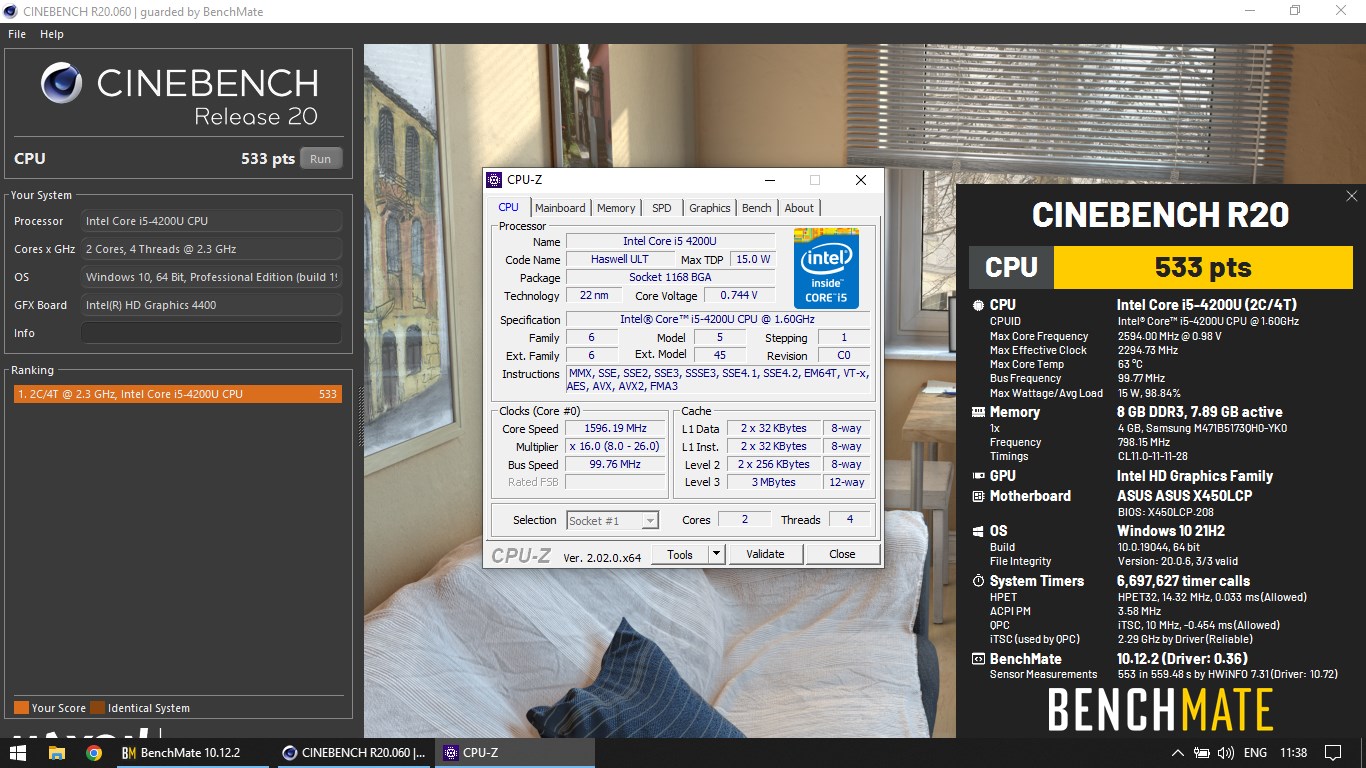Viewport: 1366px width, 768px height.
Task: Click the ENG language indicator
Action: coord(1255,753)
